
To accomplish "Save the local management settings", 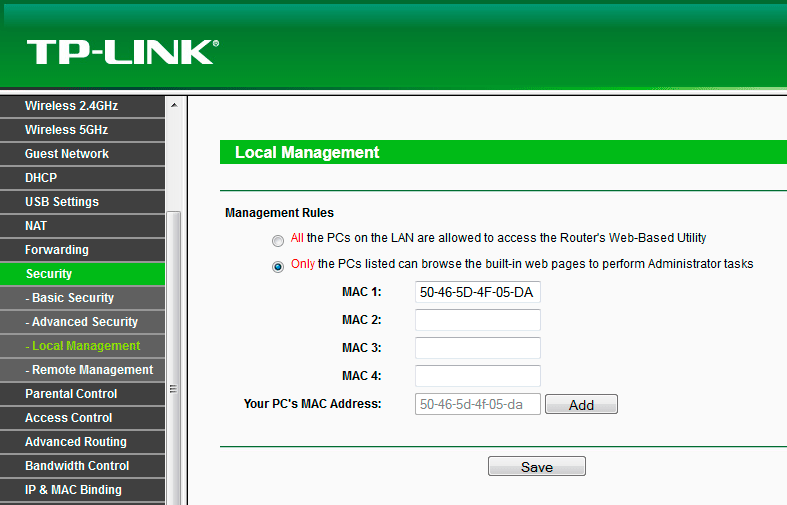I will 536,467.
